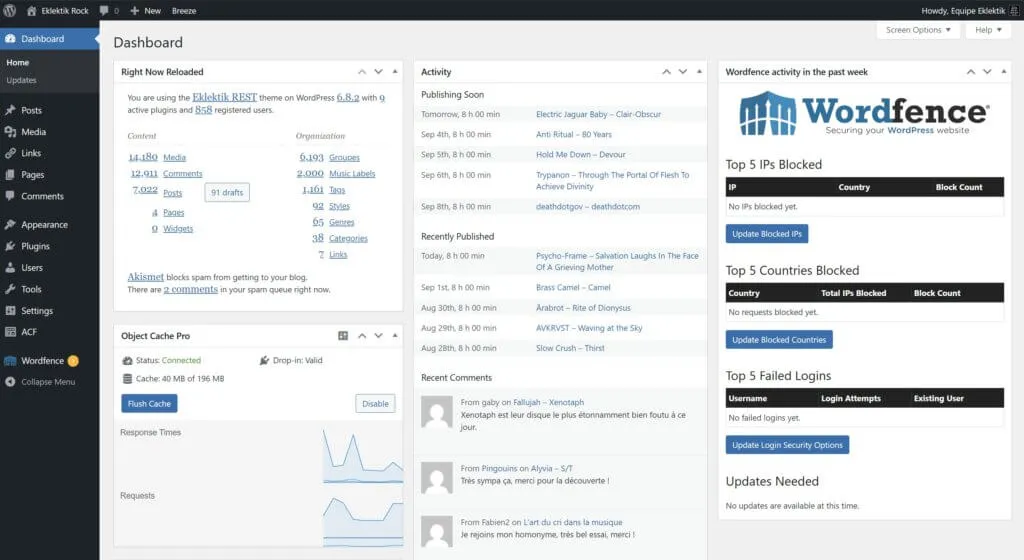Select Home submenu under Dashboard

click(x=18, y=63)
